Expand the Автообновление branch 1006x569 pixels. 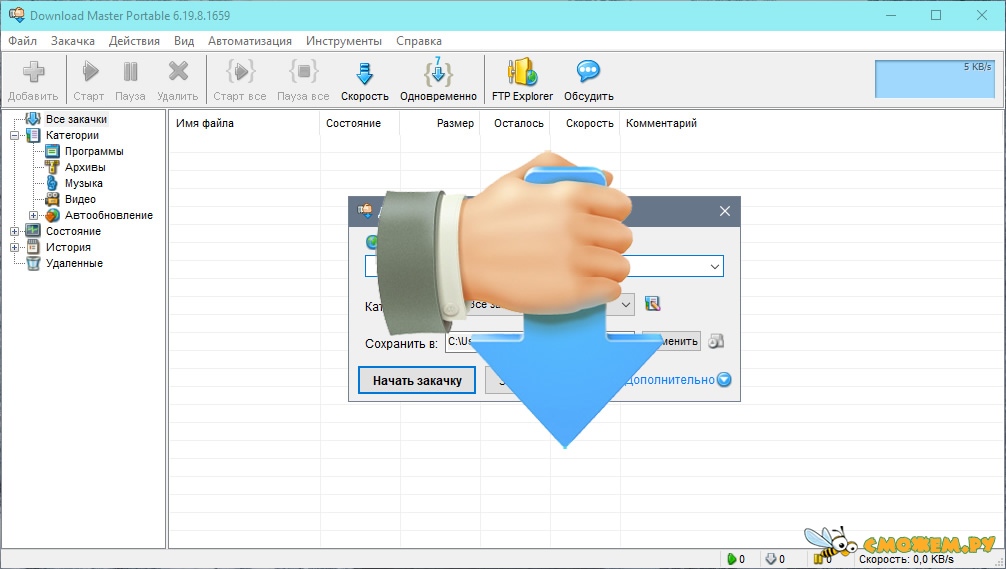(33, 216)
